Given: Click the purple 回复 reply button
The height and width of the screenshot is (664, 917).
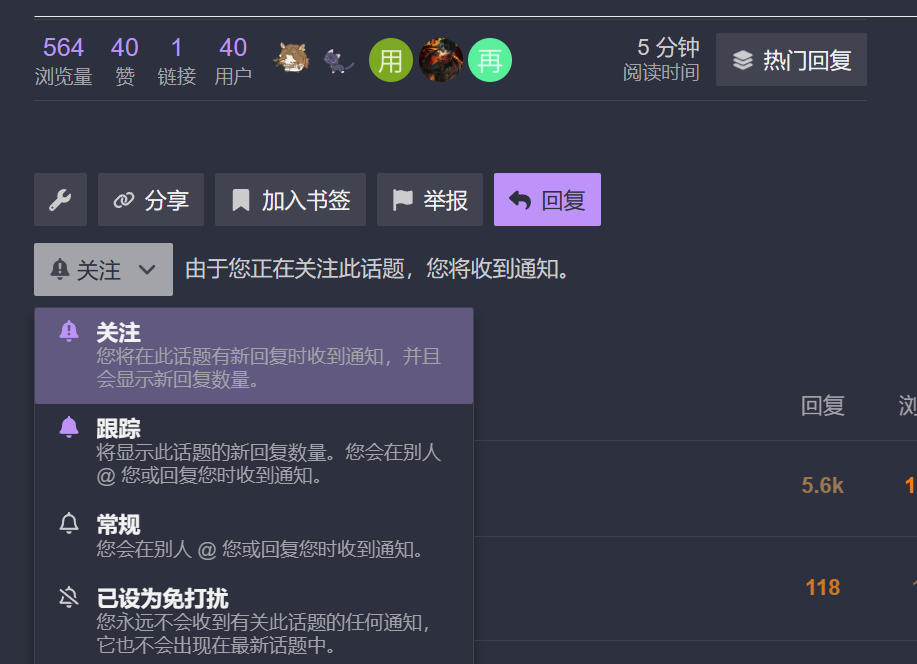Looking at the screenshot, I should (x=547, y=199).
